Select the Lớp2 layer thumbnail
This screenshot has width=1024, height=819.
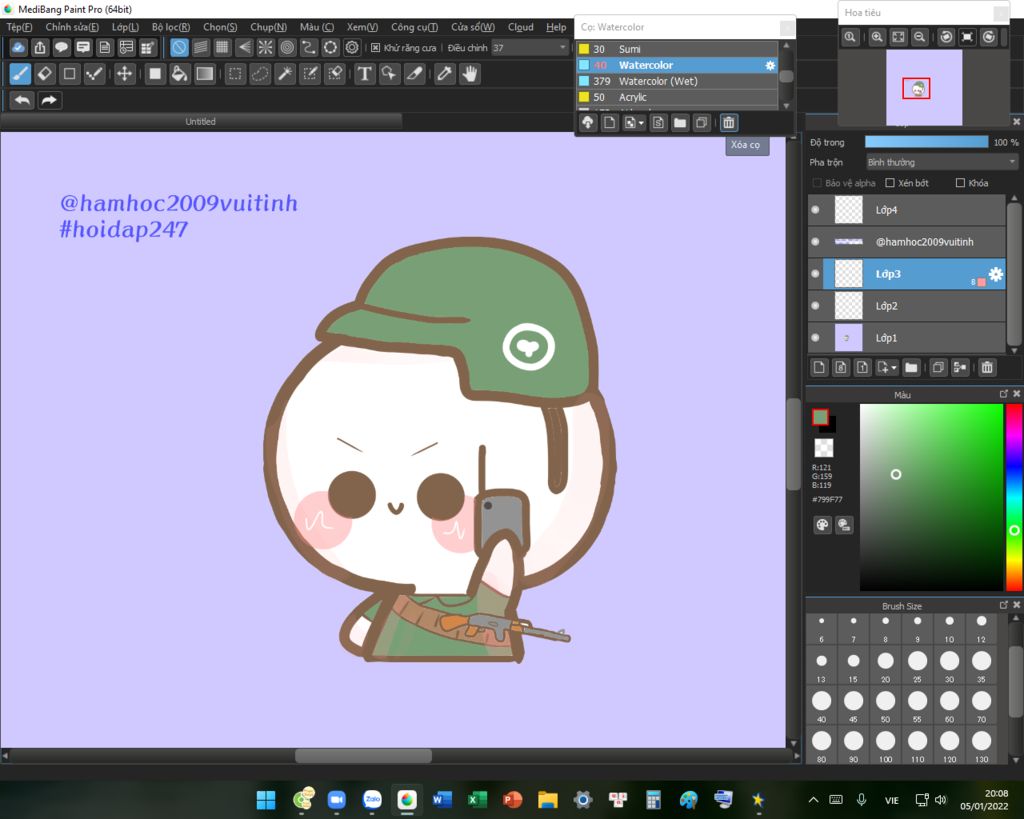tap(849, 306)
